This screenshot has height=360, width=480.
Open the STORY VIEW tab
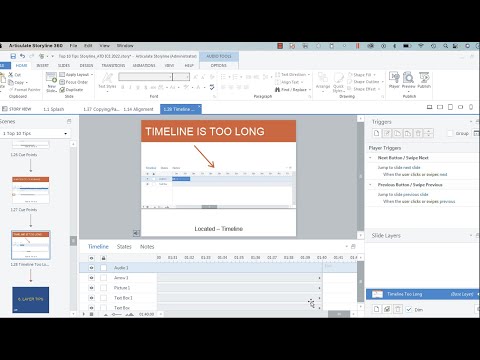tap(17, 109)
